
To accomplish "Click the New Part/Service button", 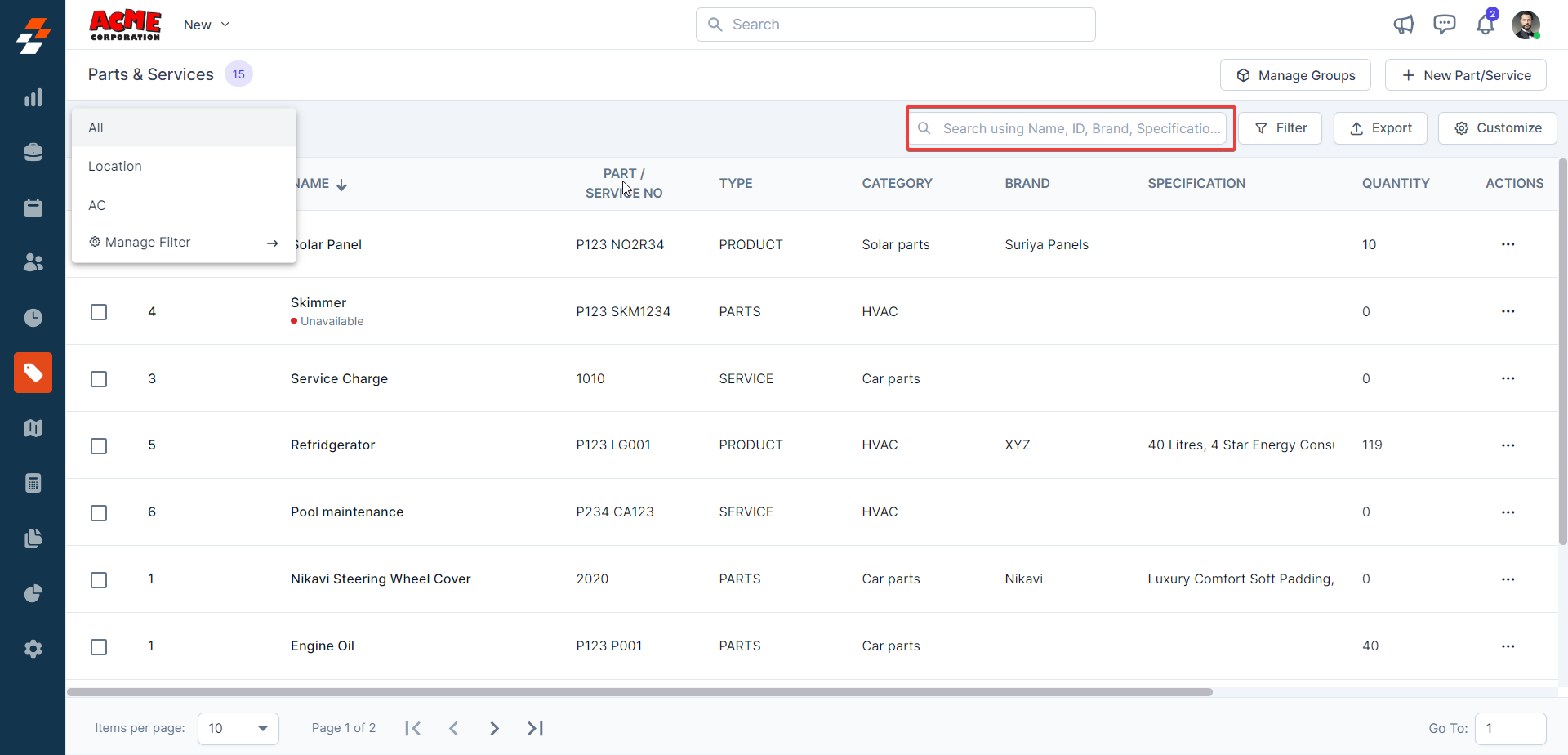I will [1466, 75].
